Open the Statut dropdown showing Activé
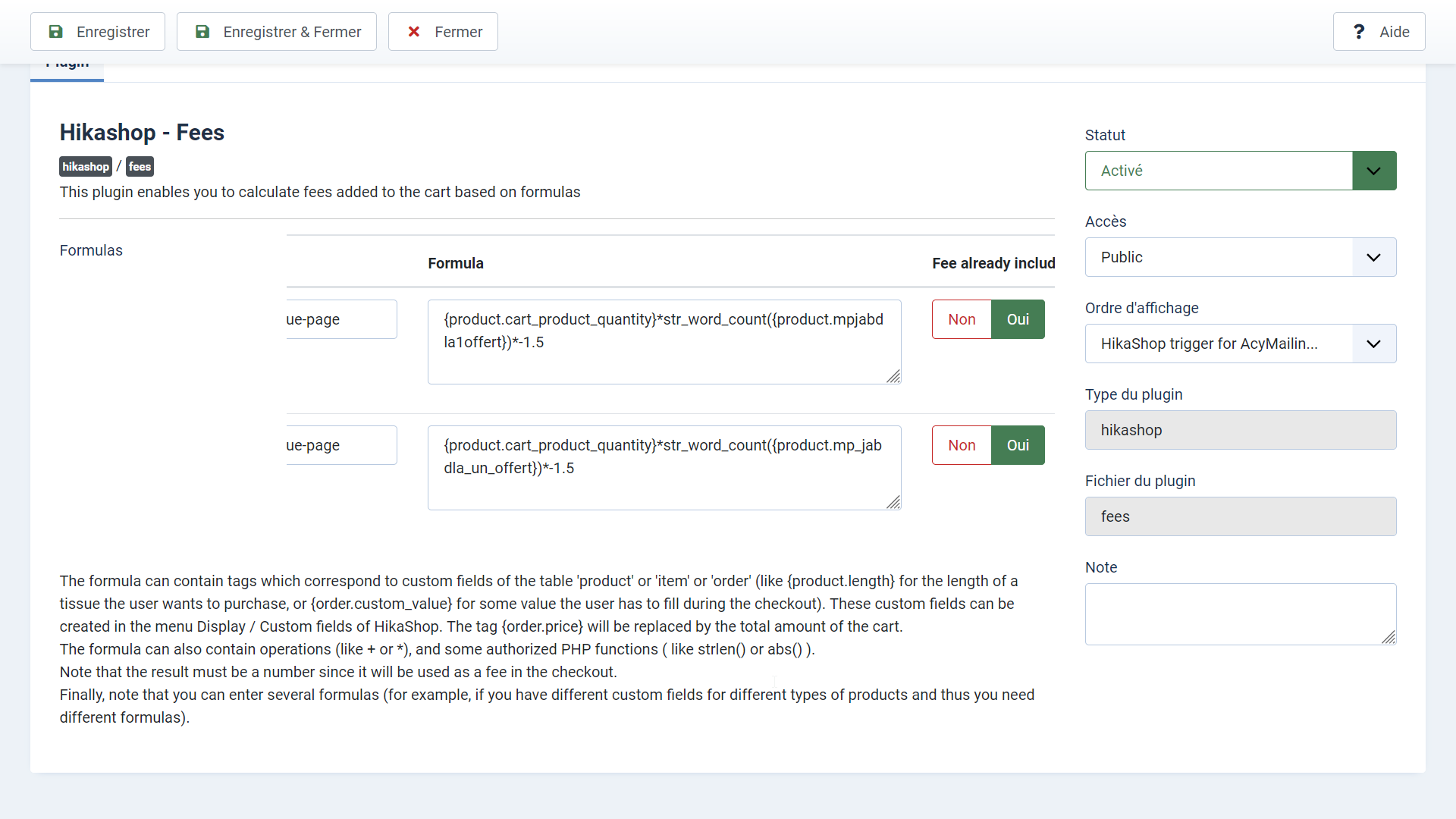Image resolution: width=1456 pixels, height=819 pixels. click(1240, 171)
